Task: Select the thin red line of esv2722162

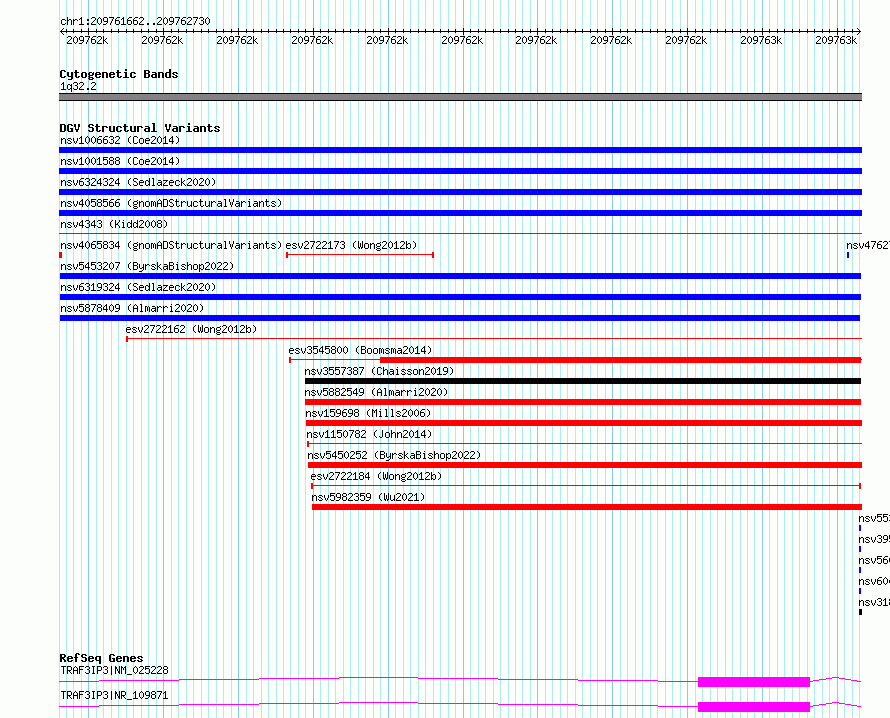Action: 494,339
